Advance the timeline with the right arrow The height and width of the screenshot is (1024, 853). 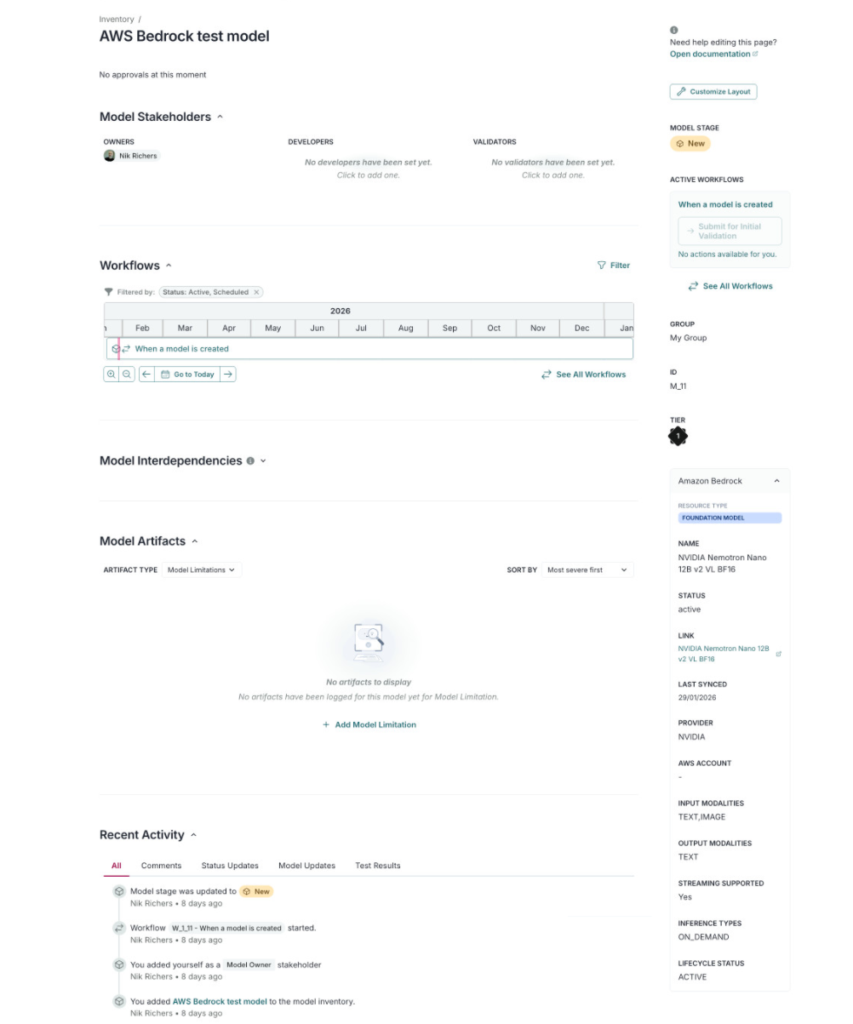[228, 374]
